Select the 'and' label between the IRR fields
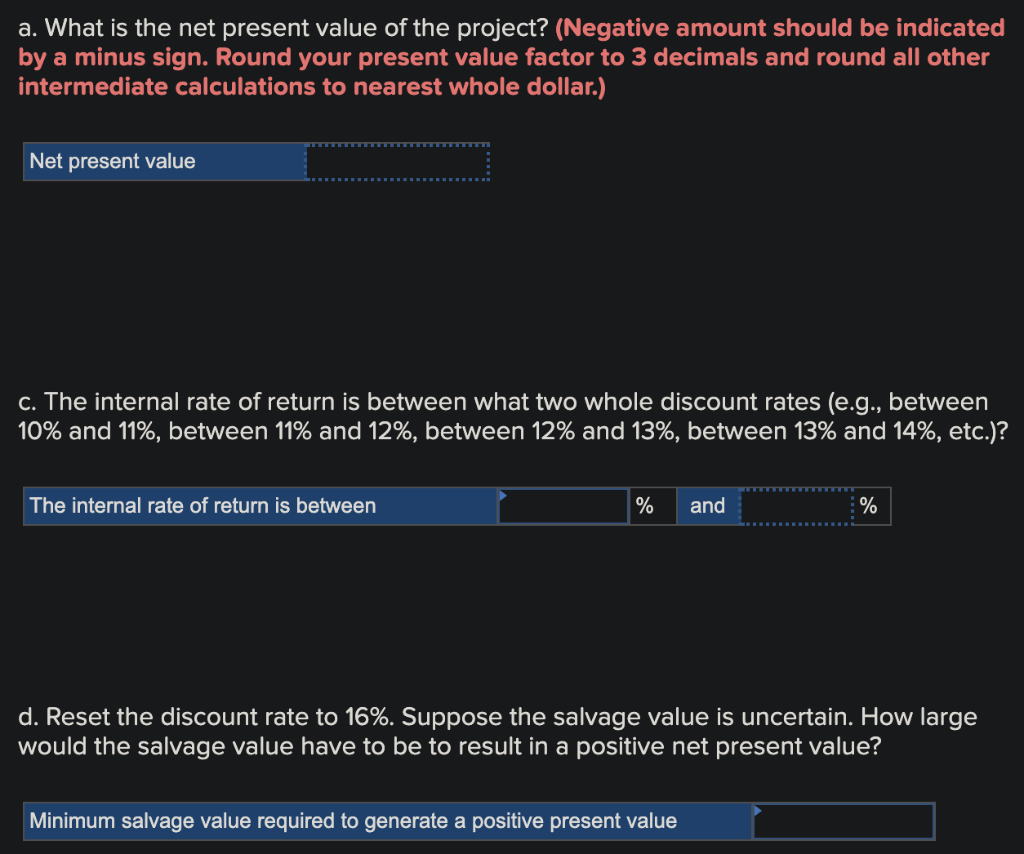 coord(708,506)
